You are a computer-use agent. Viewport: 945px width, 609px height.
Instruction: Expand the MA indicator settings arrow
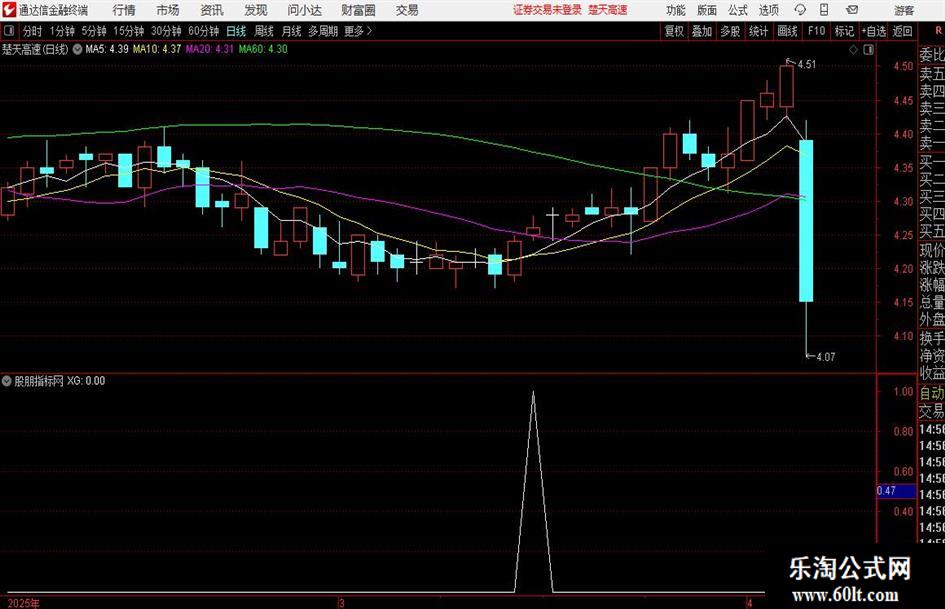click(x=77, y=49)
